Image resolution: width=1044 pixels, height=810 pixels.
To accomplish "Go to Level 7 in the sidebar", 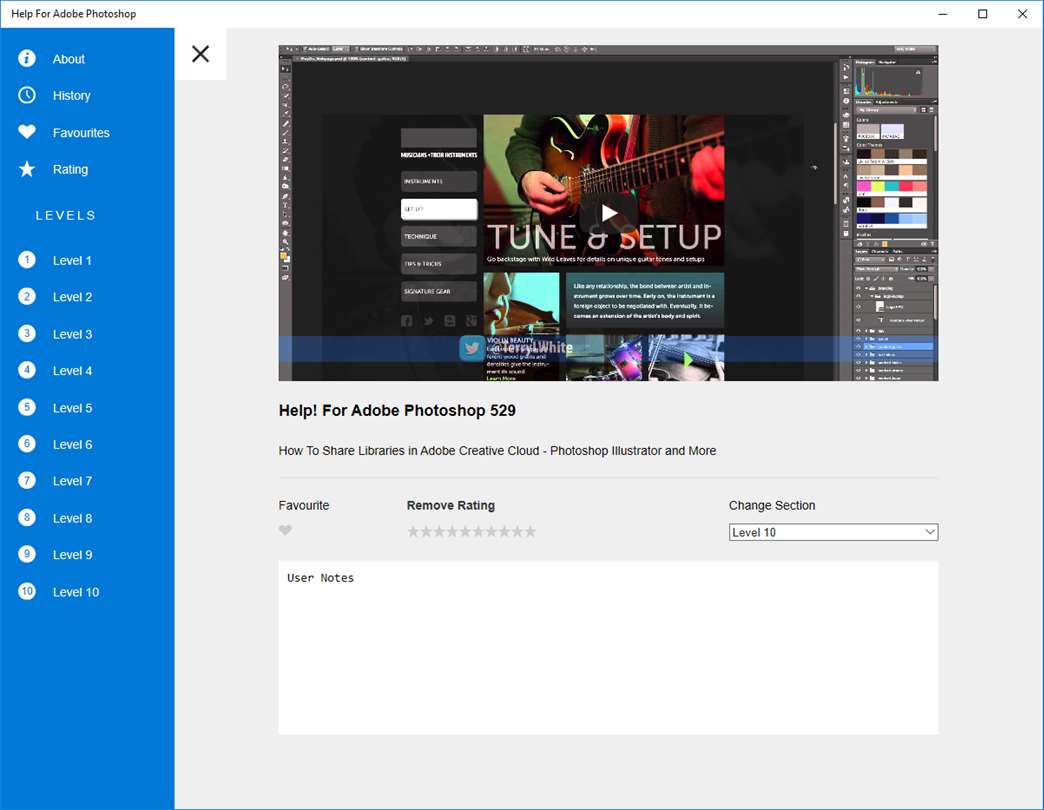I will [72, 481].
